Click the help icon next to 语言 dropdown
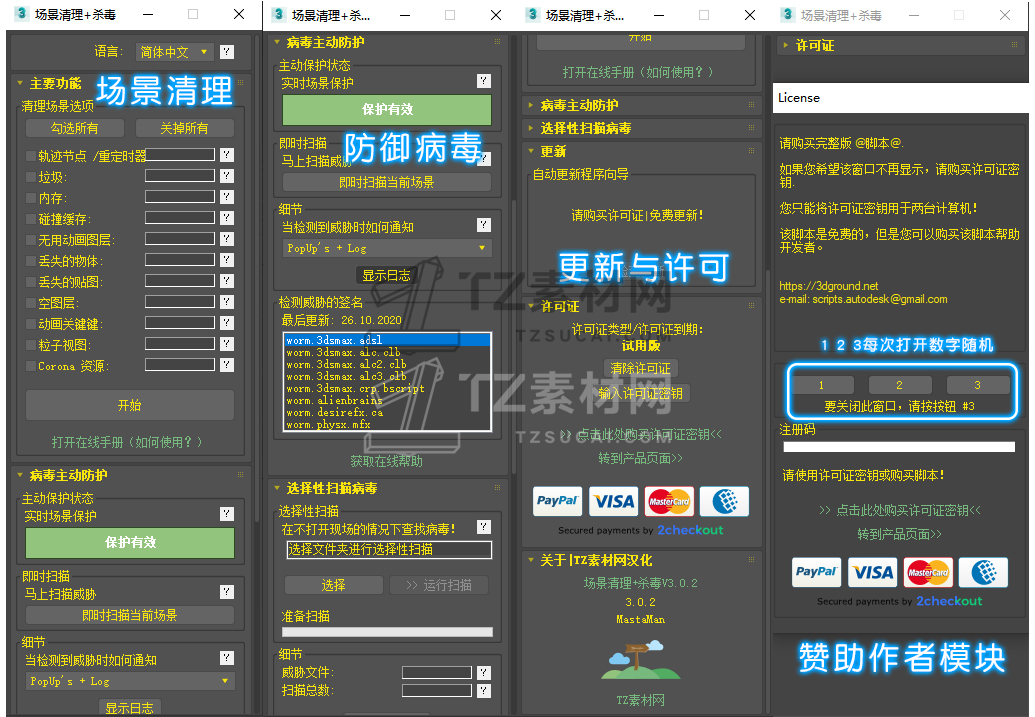1035x717 pixels. 227,51
